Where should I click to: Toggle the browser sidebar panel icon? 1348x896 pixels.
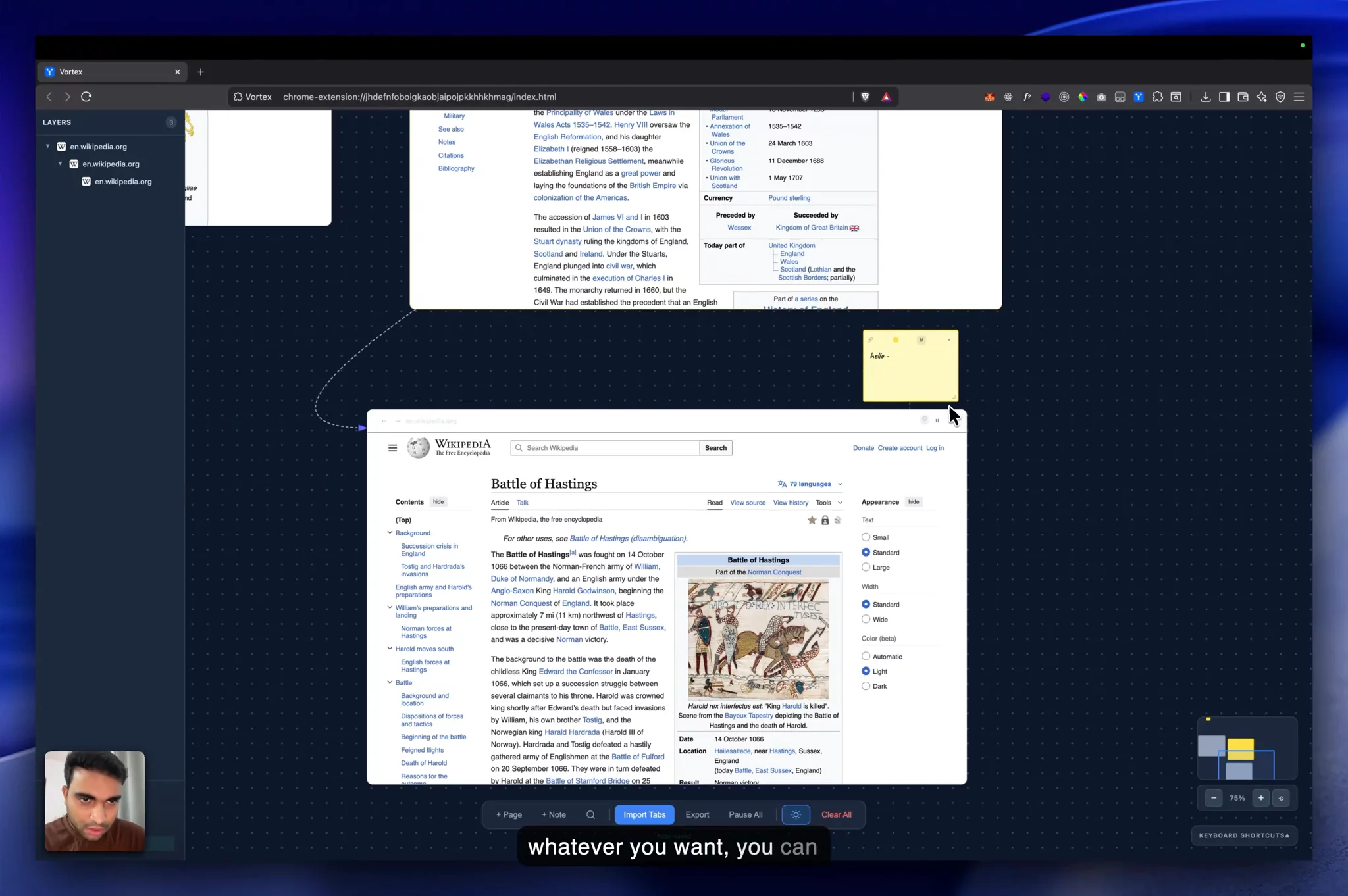[1224, 97]
